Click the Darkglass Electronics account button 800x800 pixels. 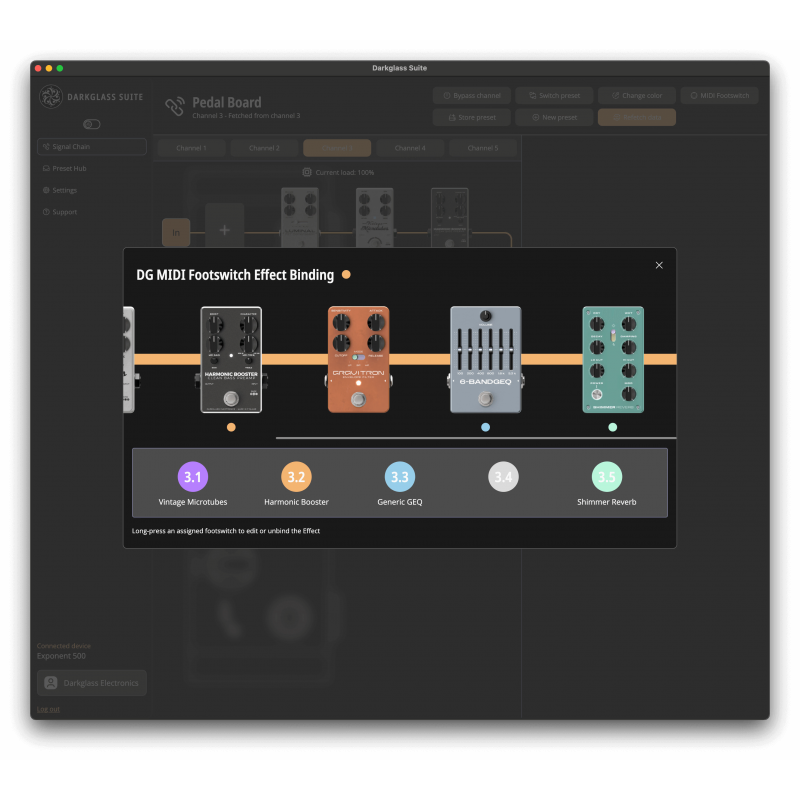tap(92, 683)
